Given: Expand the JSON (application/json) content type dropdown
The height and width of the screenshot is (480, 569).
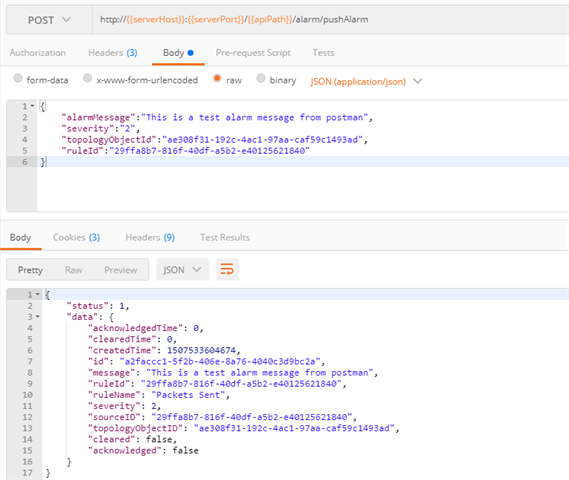Looking at the screenshot, I should 366,82.
